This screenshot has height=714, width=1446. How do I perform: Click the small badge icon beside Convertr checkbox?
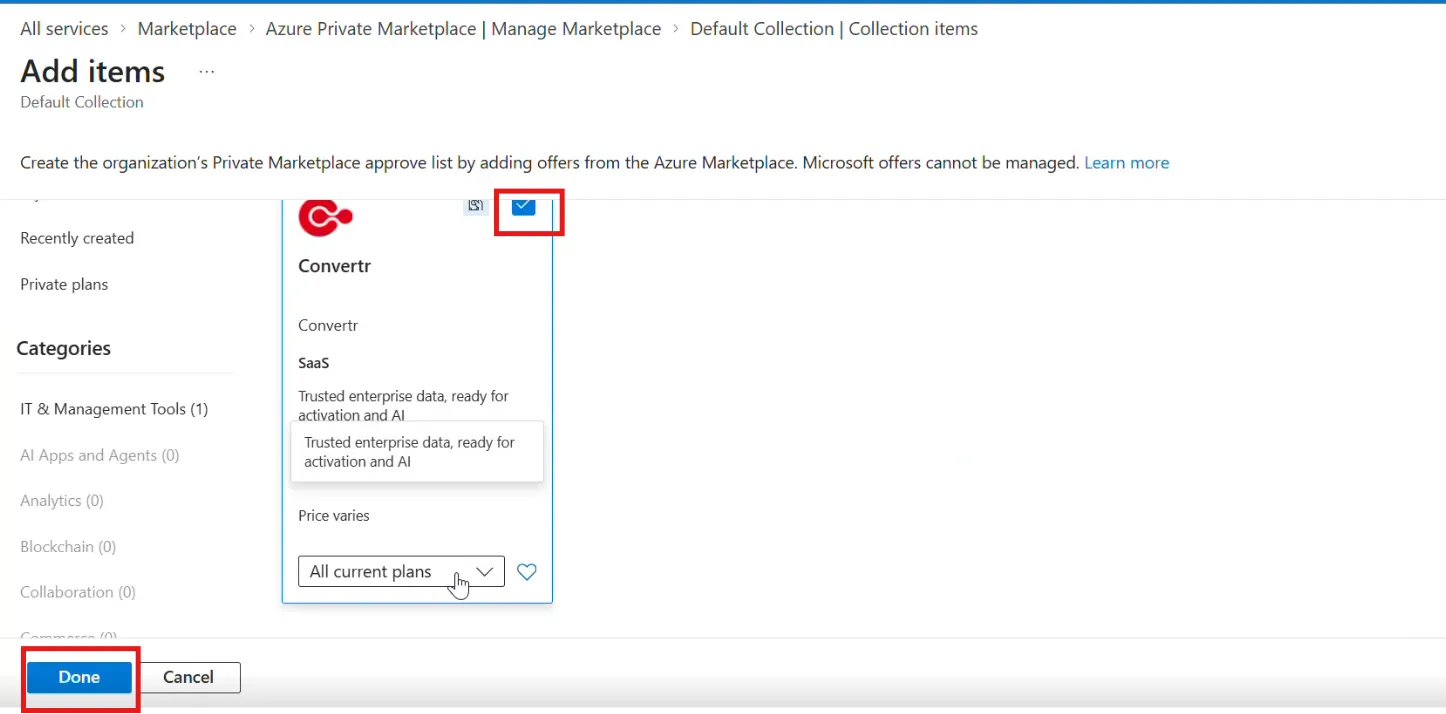click(x=476, y=206)
